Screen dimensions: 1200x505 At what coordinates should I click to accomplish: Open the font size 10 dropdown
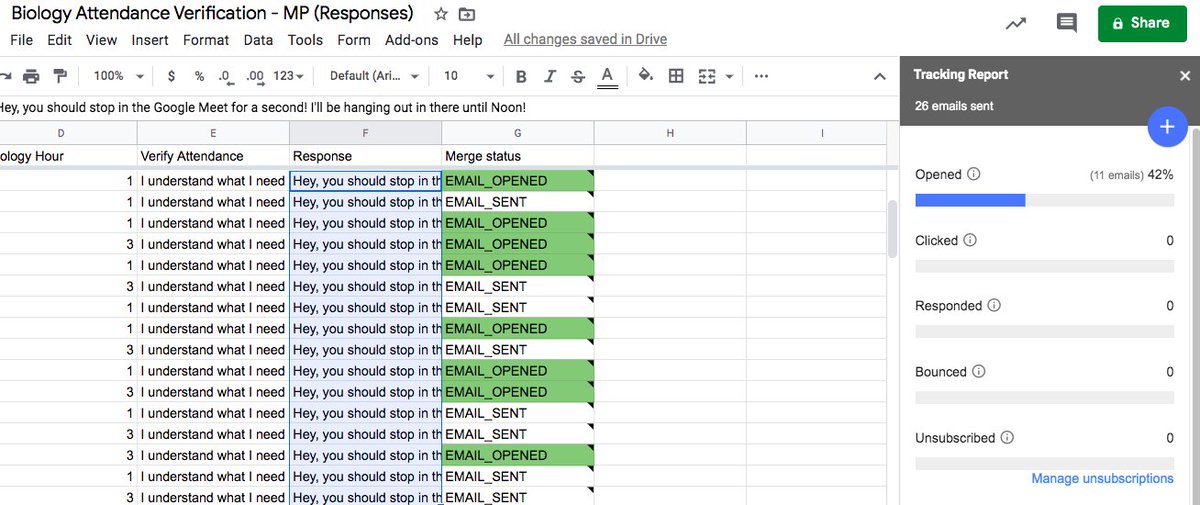pos(469,76)
